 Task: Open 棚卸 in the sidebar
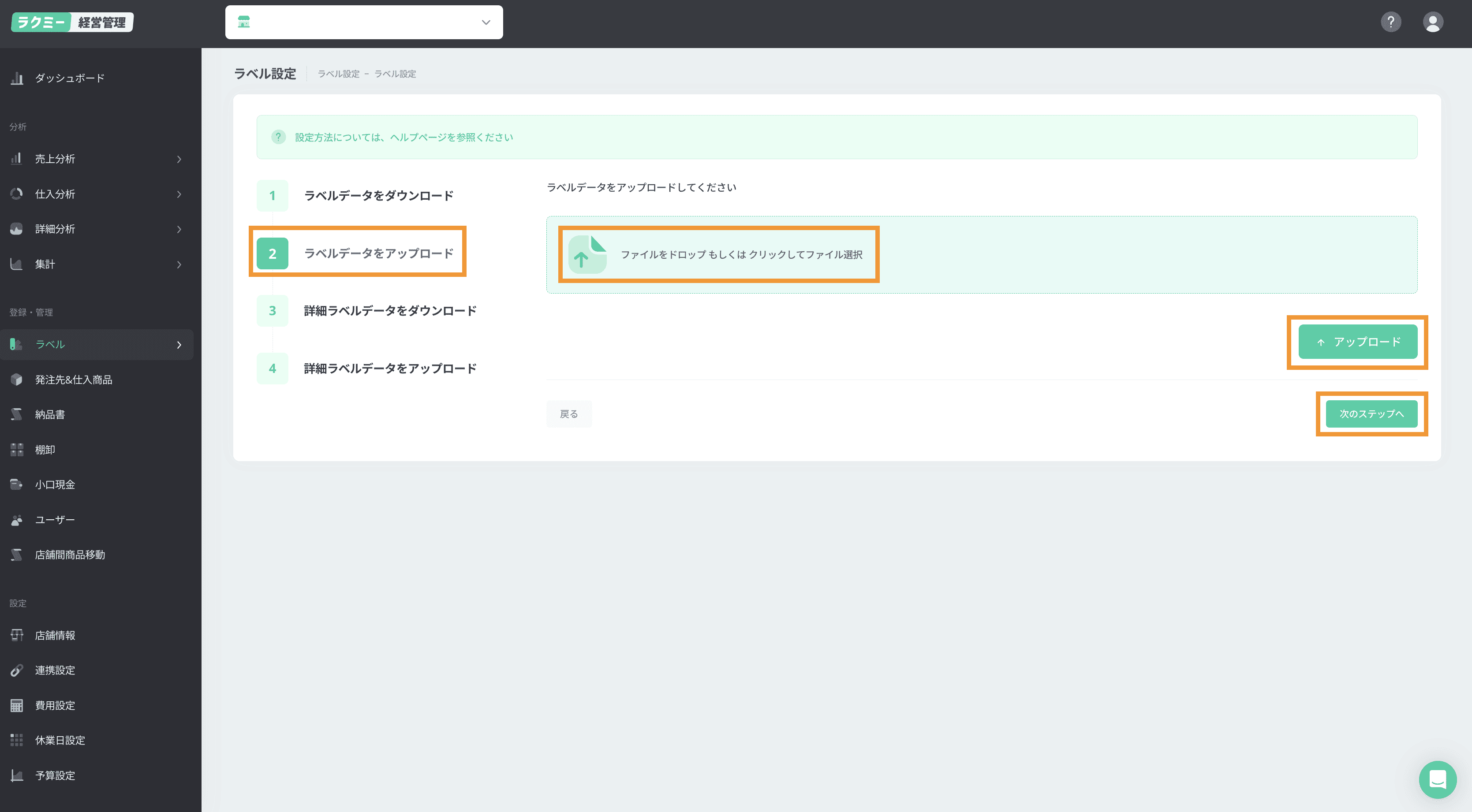click(45, 450)
